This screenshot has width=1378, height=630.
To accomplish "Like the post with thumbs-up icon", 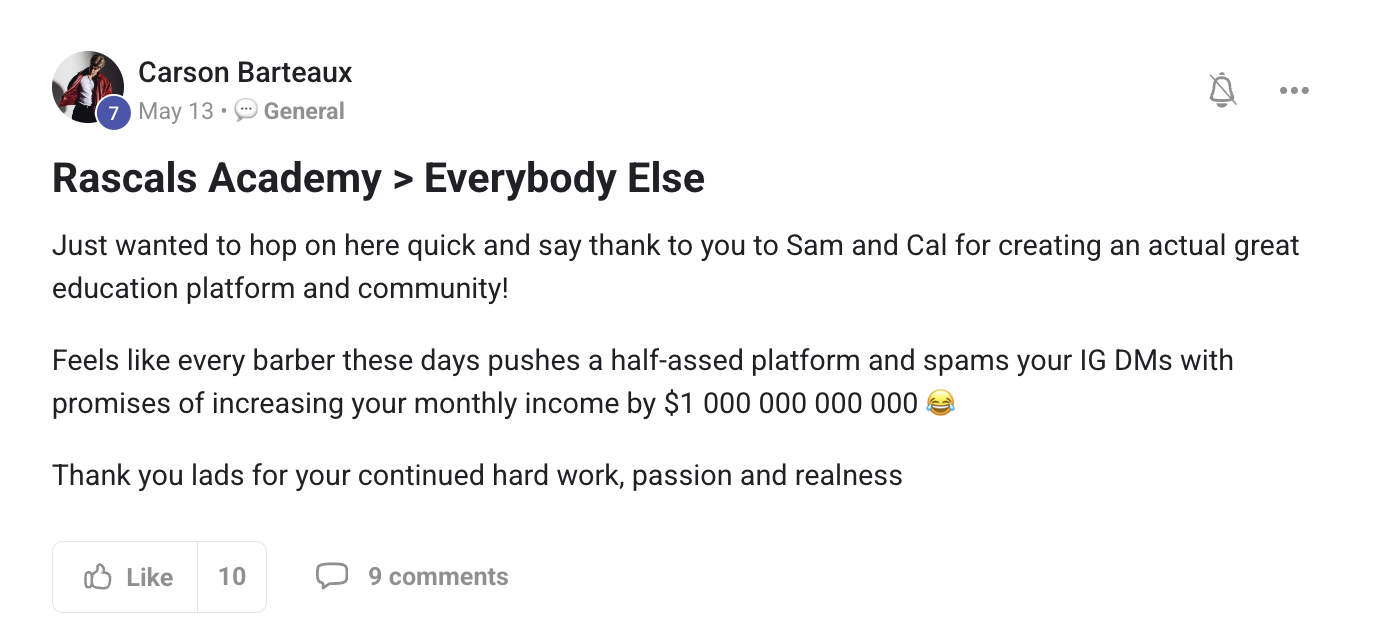I will 98,577.
